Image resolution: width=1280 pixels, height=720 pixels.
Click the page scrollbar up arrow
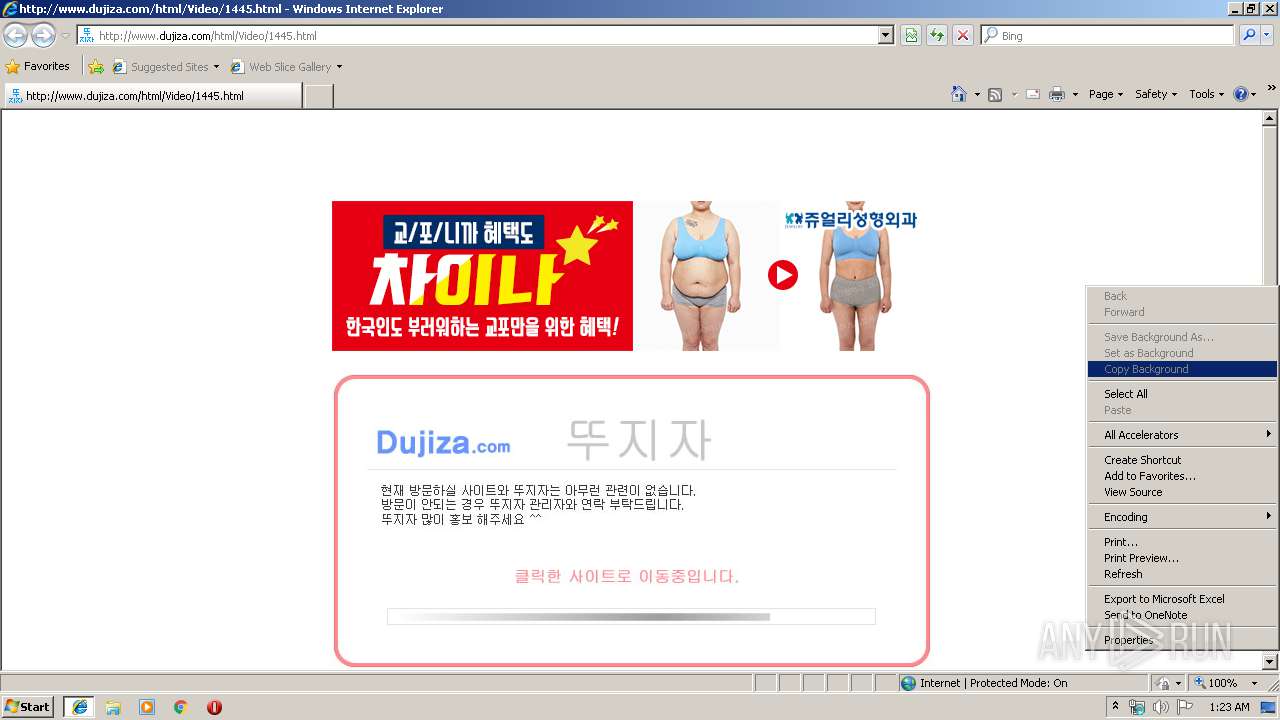(x=1270, y=118)
